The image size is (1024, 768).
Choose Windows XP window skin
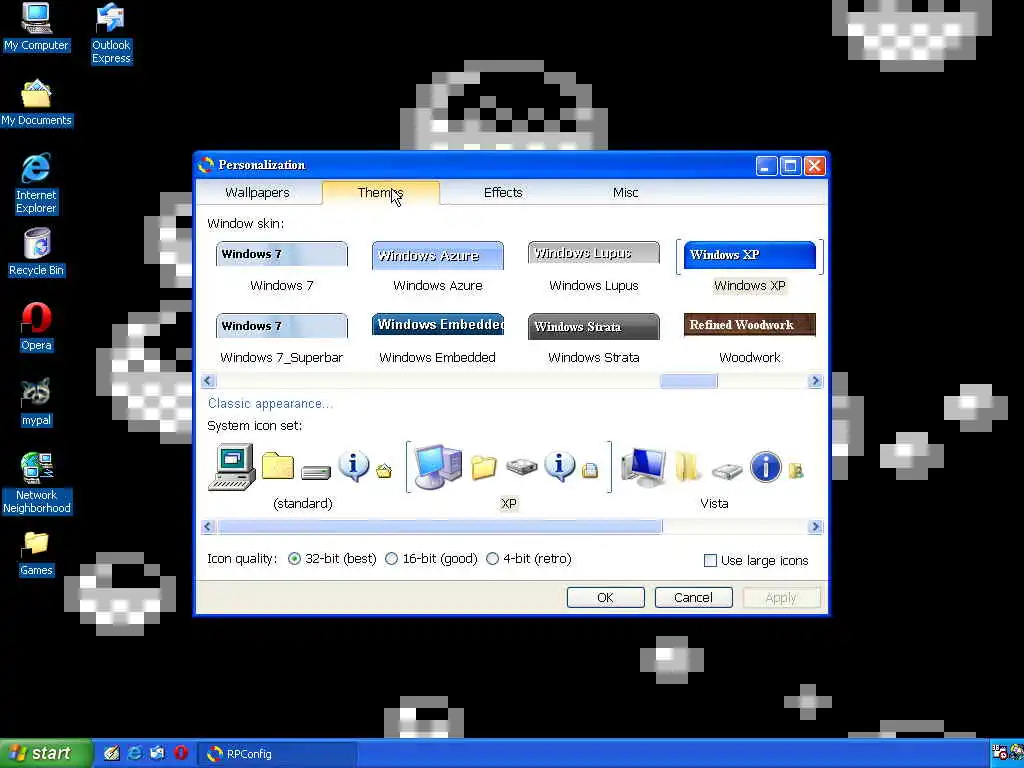[750, 267]
